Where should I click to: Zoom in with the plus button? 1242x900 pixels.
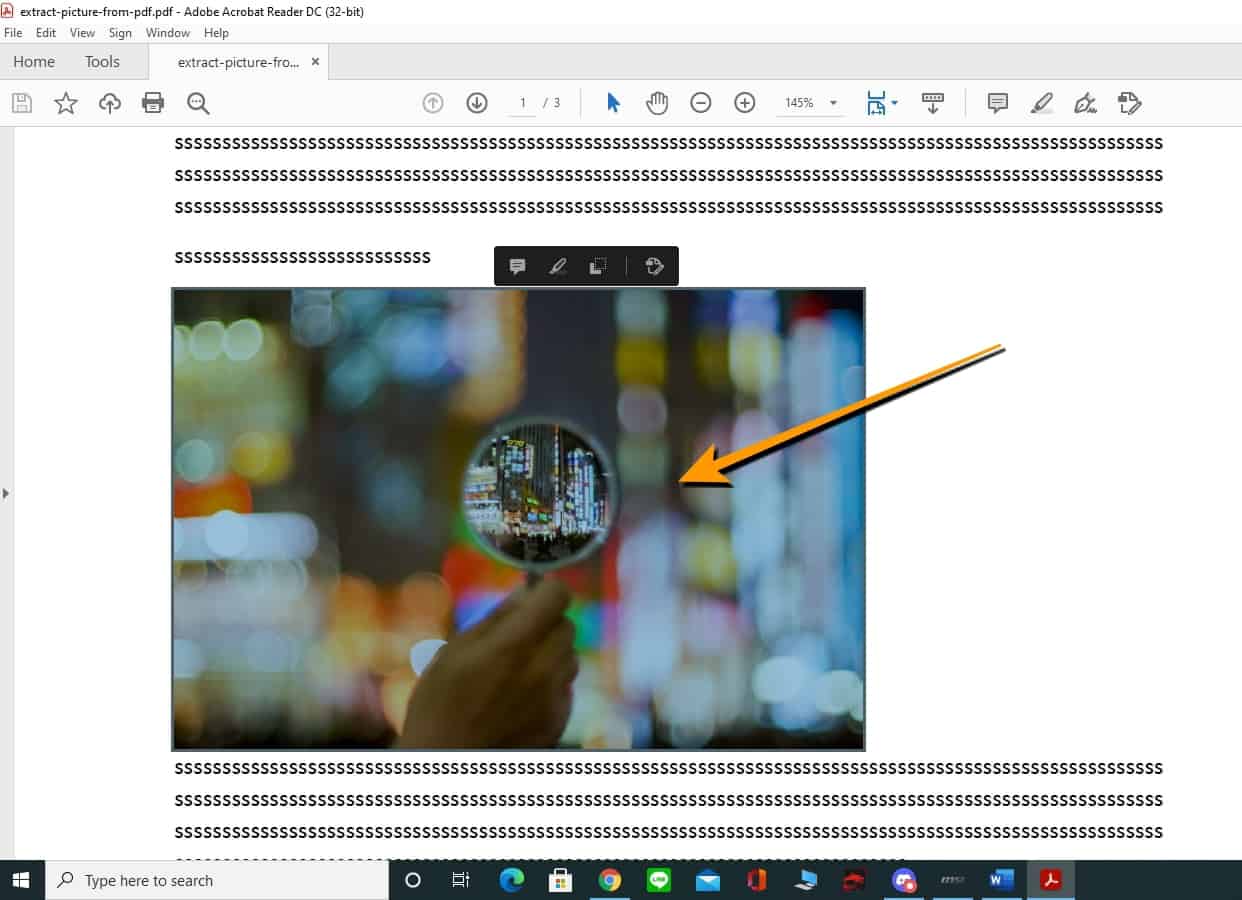click(745, 103)
